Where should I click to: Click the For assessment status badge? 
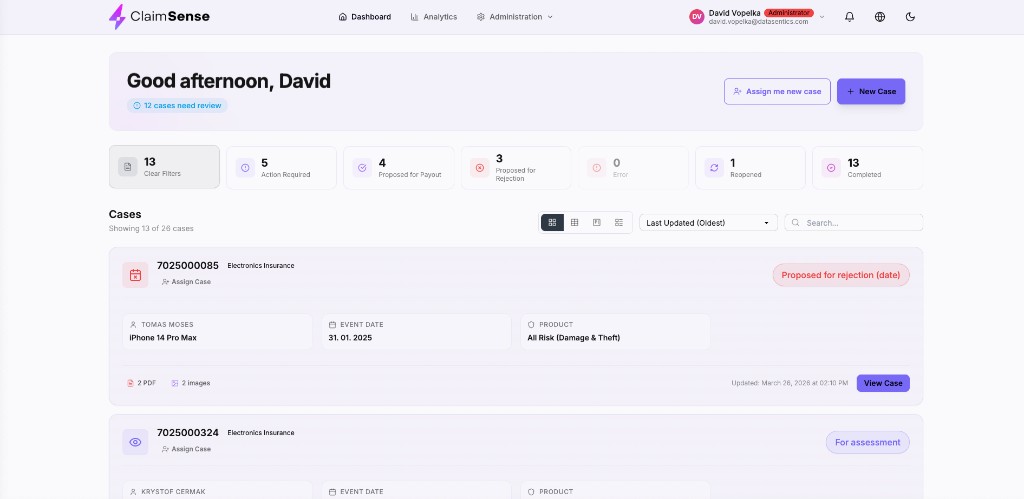867,442
